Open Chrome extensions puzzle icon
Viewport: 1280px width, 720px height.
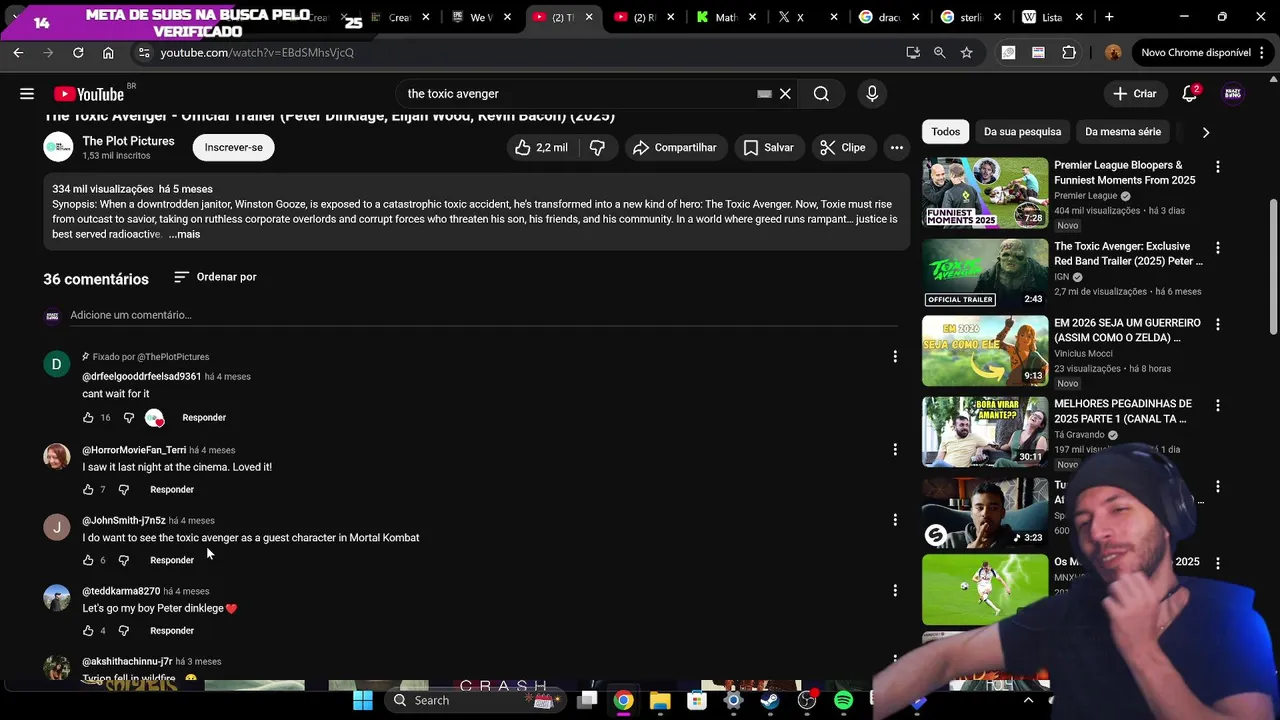[x=1069, y=52]
